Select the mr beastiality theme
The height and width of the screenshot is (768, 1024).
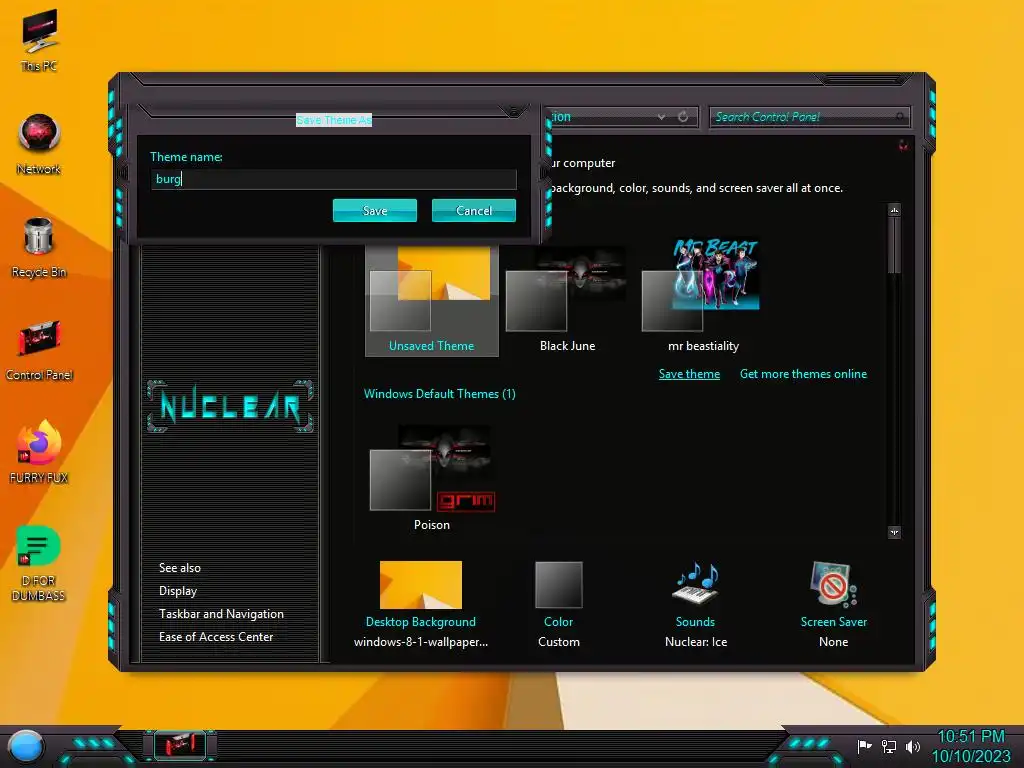coord(703,297)
